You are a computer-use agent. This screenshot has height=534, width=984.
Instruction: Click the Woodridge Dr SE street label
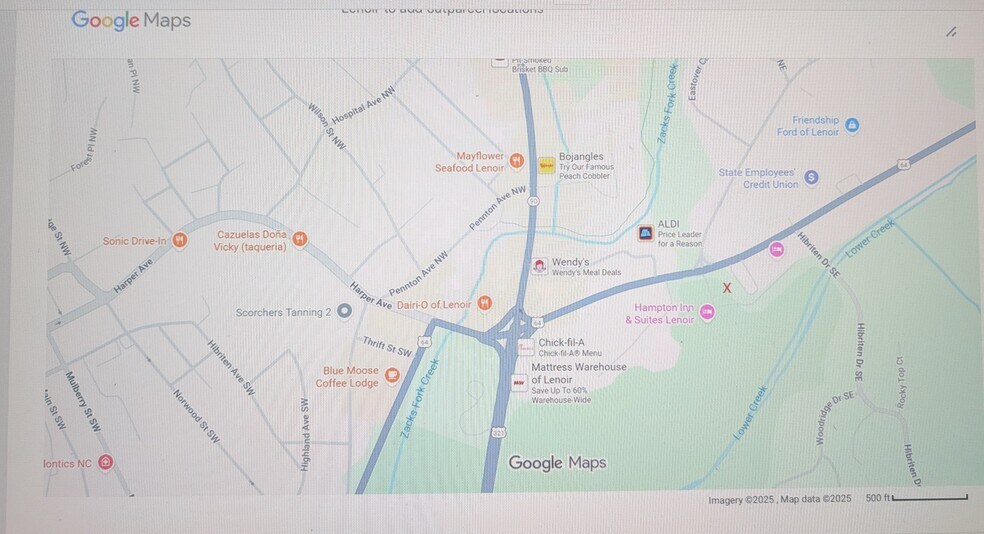click(834, 418)
